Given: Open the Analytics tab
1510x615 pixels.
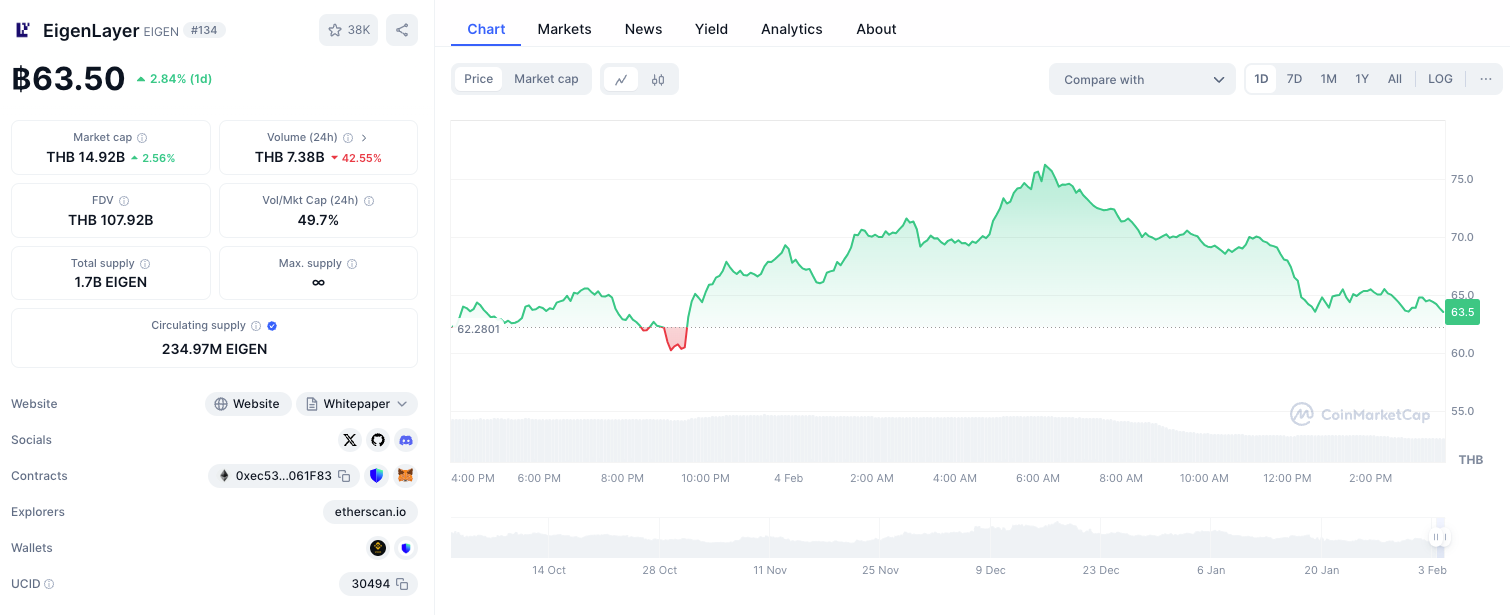Looking at the screenshot, I should point(791,29).
